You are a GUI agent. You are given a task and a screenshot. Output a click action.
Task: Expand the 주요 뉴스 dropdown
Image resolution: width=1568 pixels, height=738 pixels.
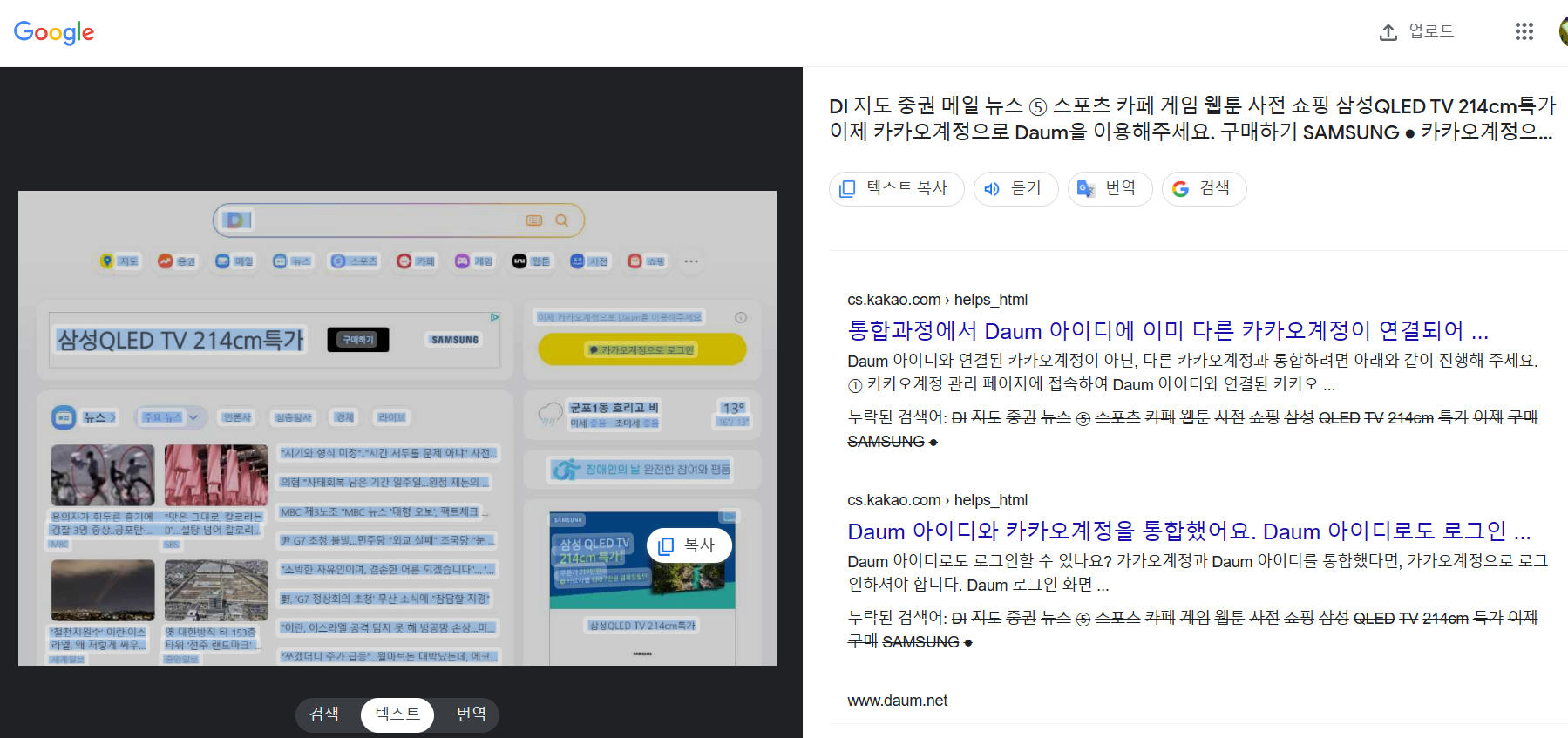click(x=172, y=417)
